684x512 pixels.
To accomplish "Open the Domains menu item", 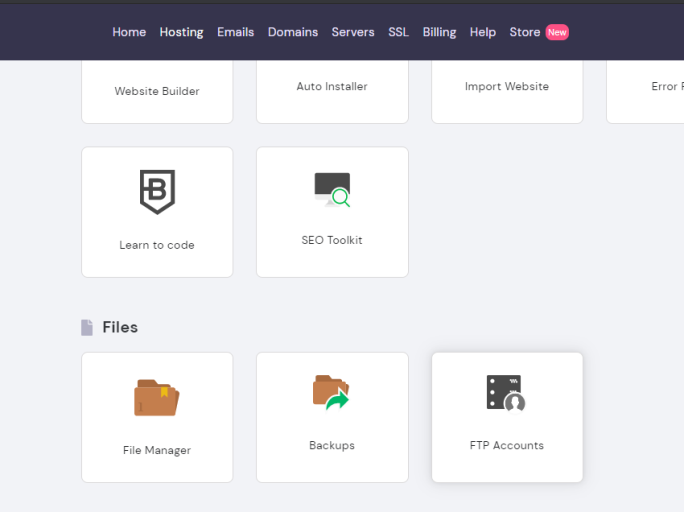I will pos(293,32).
